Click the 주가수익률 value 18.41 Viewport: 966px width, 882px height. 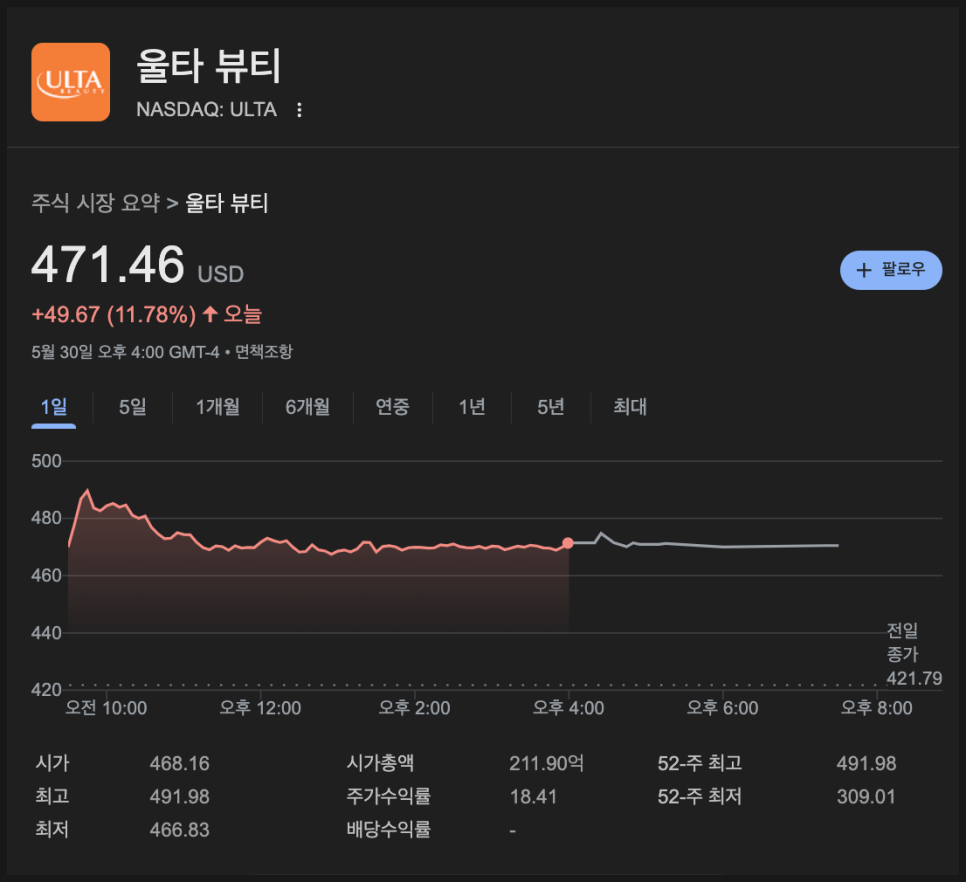tap(533, 797)
